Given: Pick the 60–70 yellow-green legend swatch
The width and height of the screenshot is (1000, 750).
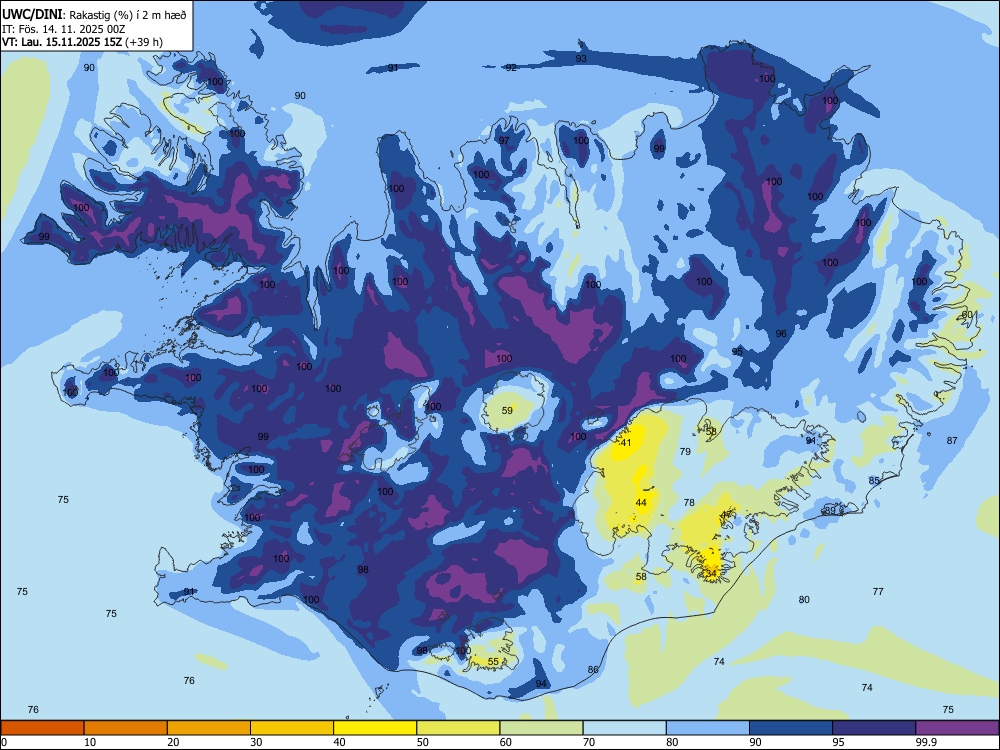Looking at the screenshot, I should [x=541, y=728].
